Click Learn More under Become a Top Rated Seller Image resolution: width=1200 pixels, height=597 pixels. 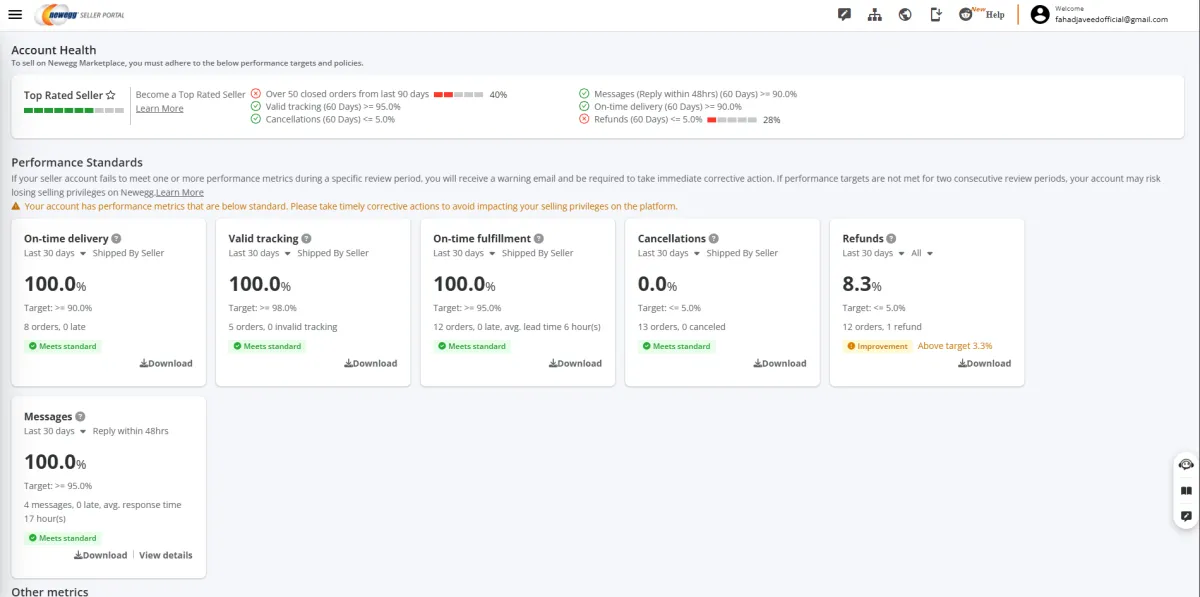point(160,108)
